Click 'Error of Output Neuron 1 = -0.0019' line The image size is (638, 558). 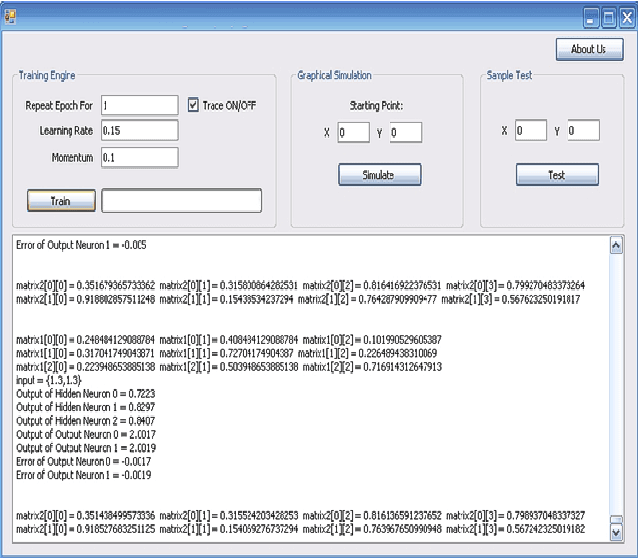coord(83,475)
